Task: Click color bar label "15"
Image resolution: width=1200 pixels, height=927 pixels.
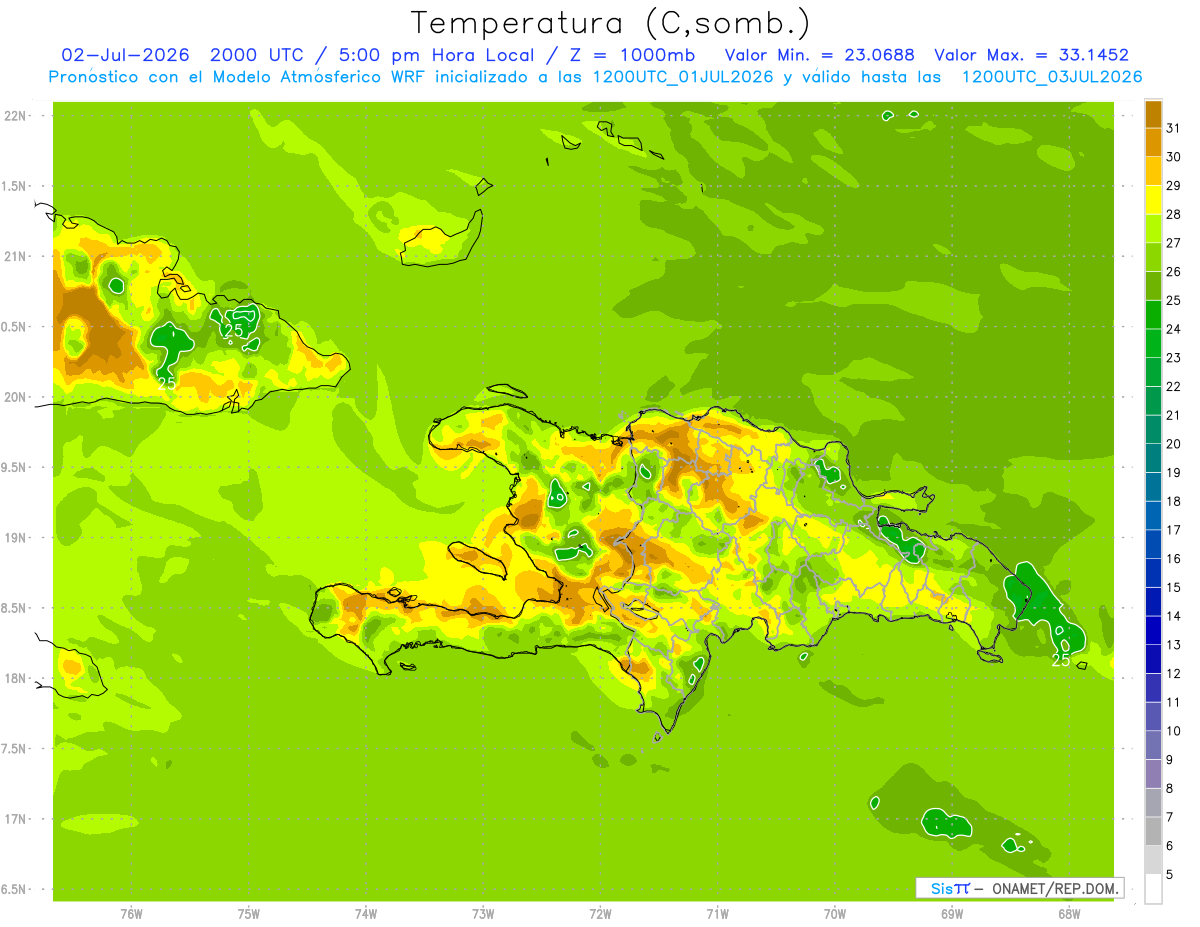Action: 1174,588
